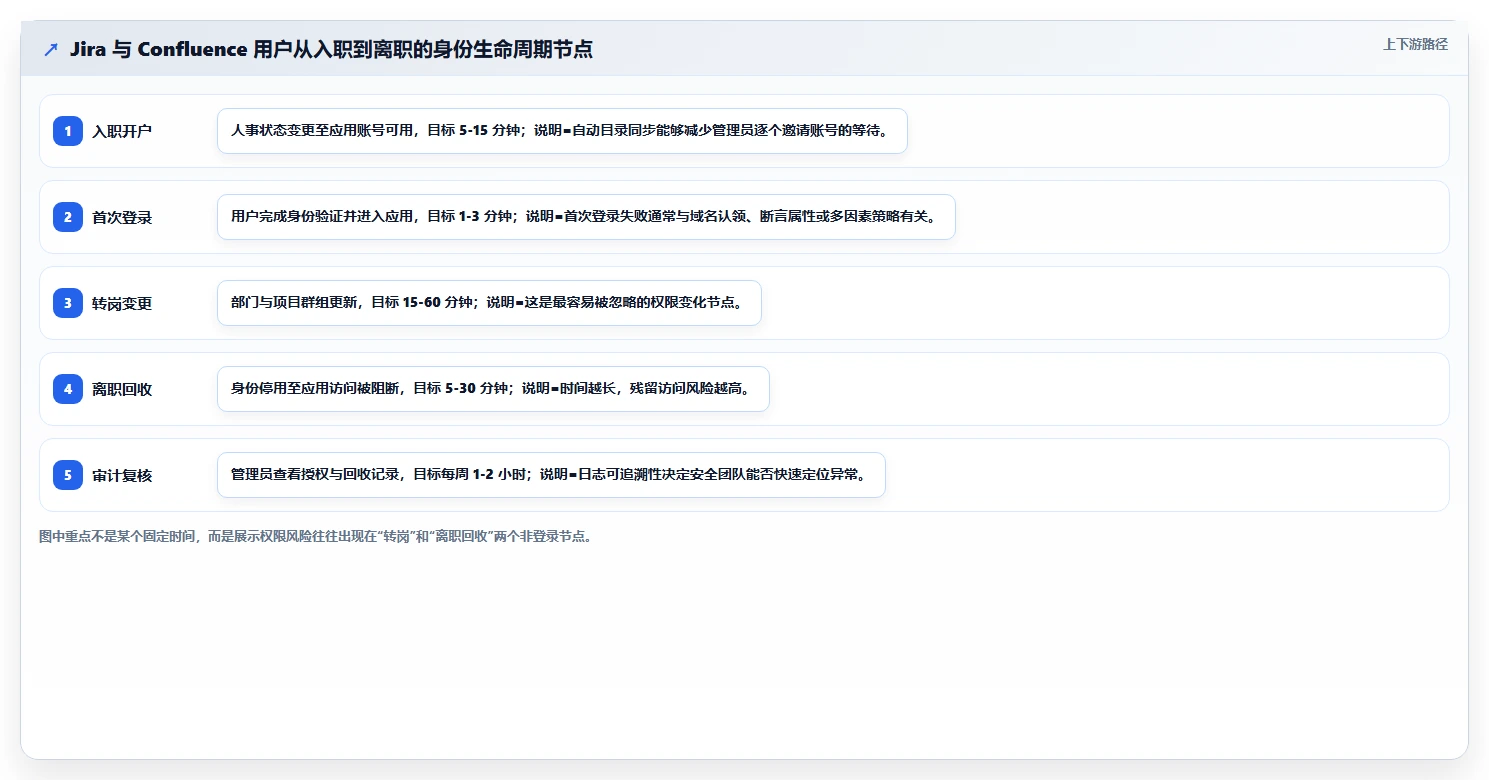Open the description box mentioning 目标 15-60 分钟

pos(489,303)
